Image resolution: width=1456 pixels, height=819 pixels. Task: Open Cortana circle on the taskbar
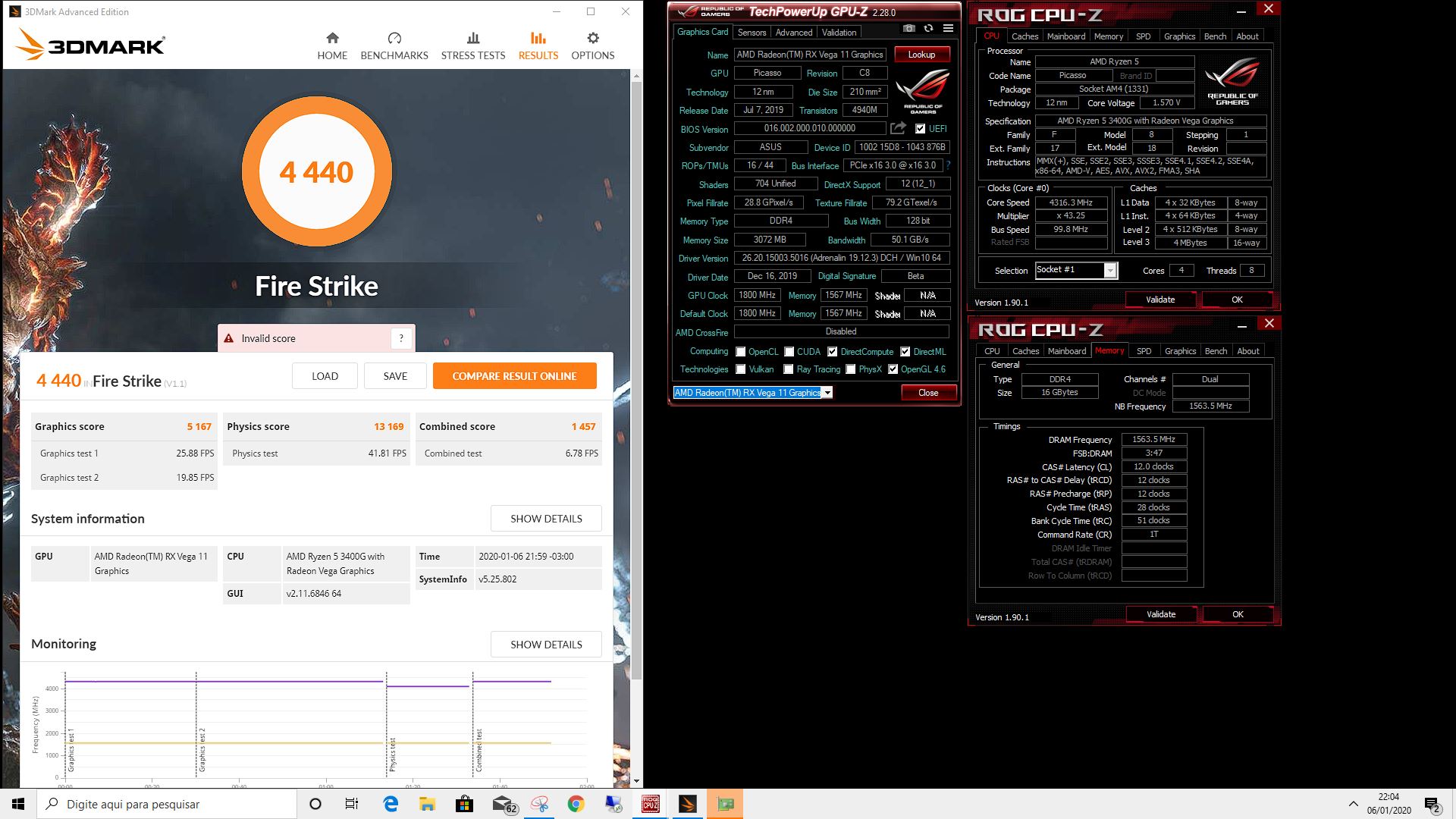315,804
